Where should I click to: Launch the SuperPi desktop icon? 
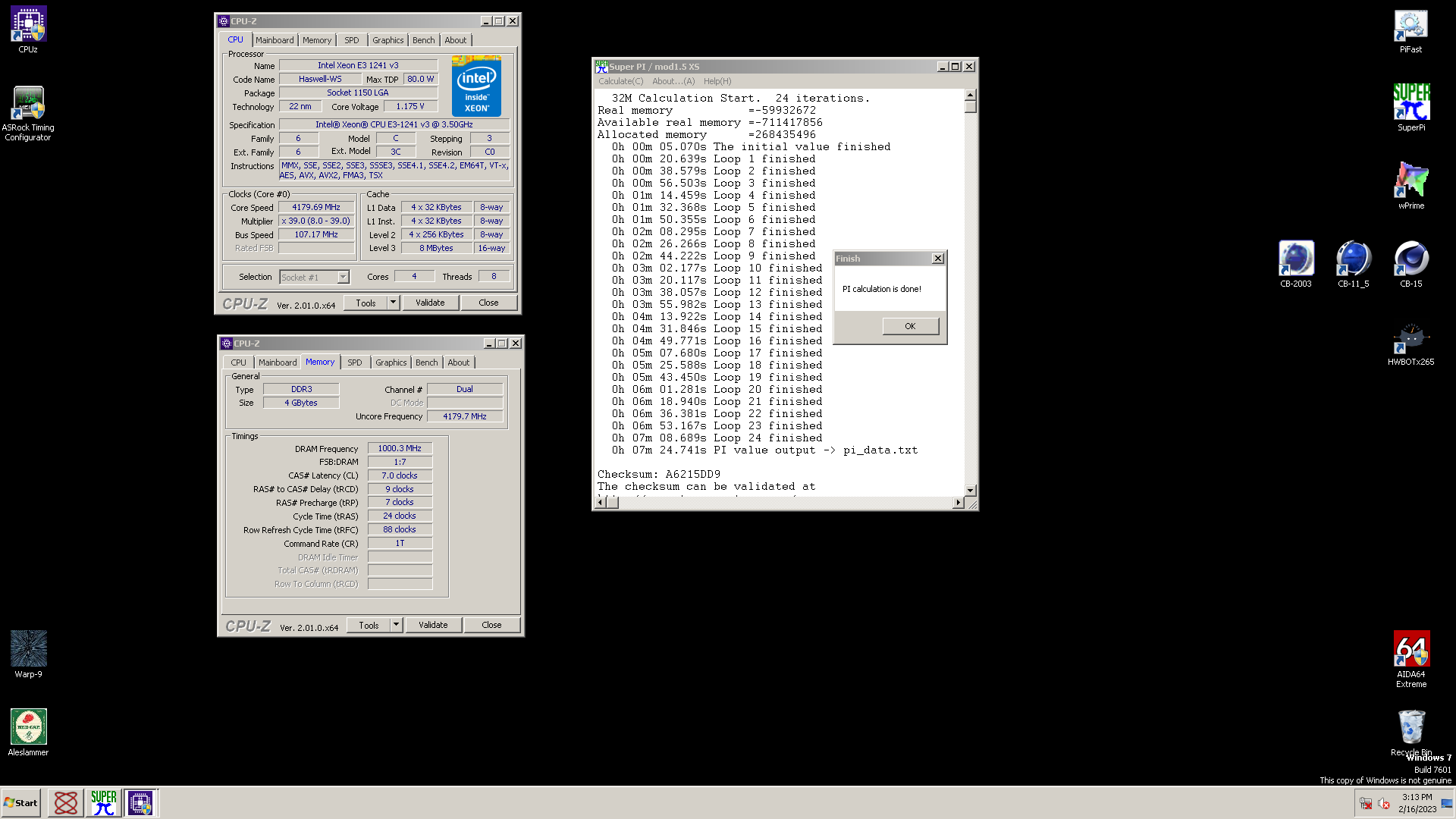[1410, 108]
